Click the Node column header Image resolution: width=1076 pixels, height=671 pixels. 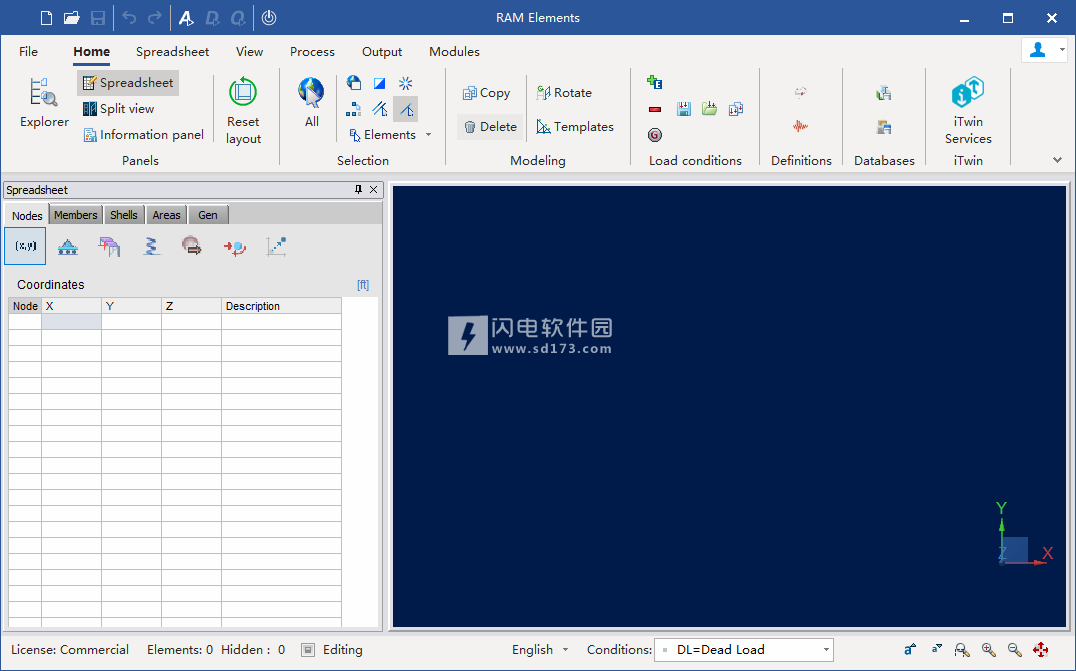click(25, 306)
